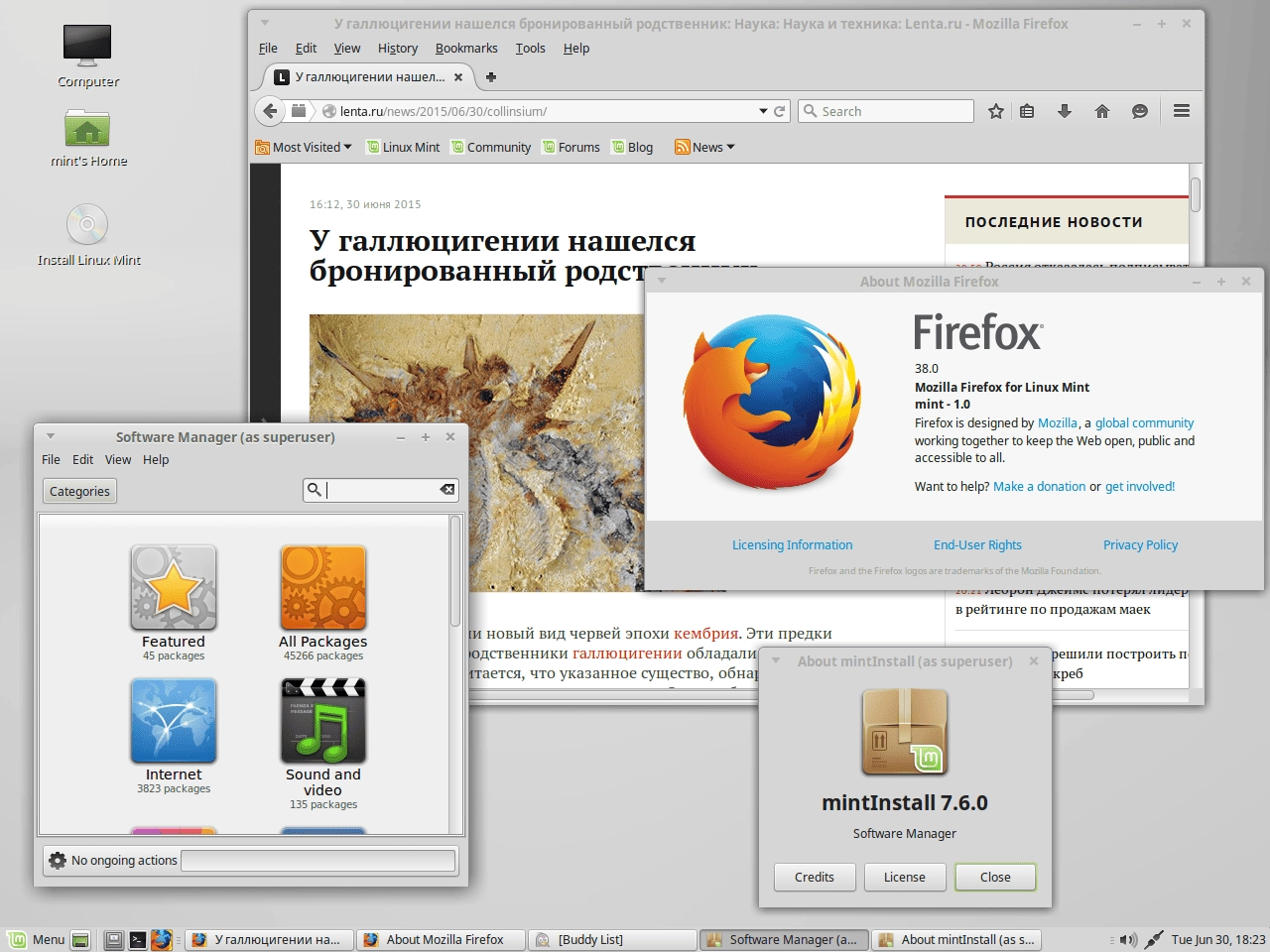Click into Firefox Search field
Screen dimensions: 1270x952
[886, 111]
